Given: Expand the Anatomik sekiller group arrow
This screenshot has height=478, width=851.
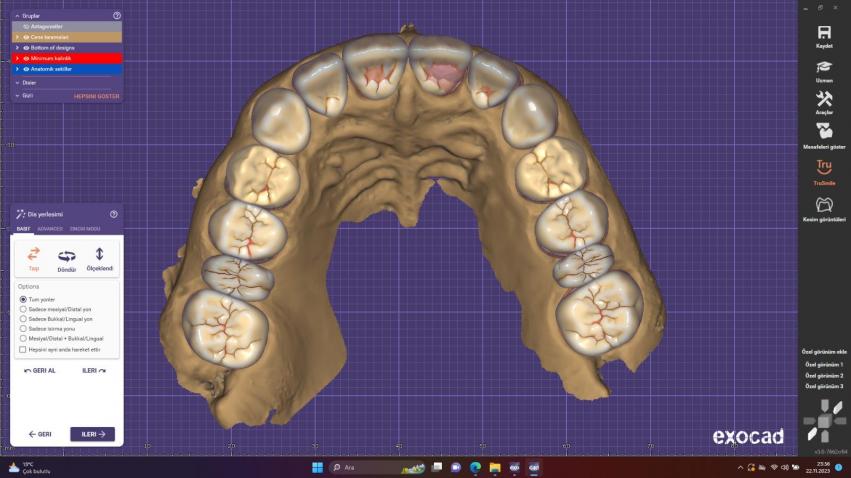Looking at the screenshot, I should click(17, 69).
